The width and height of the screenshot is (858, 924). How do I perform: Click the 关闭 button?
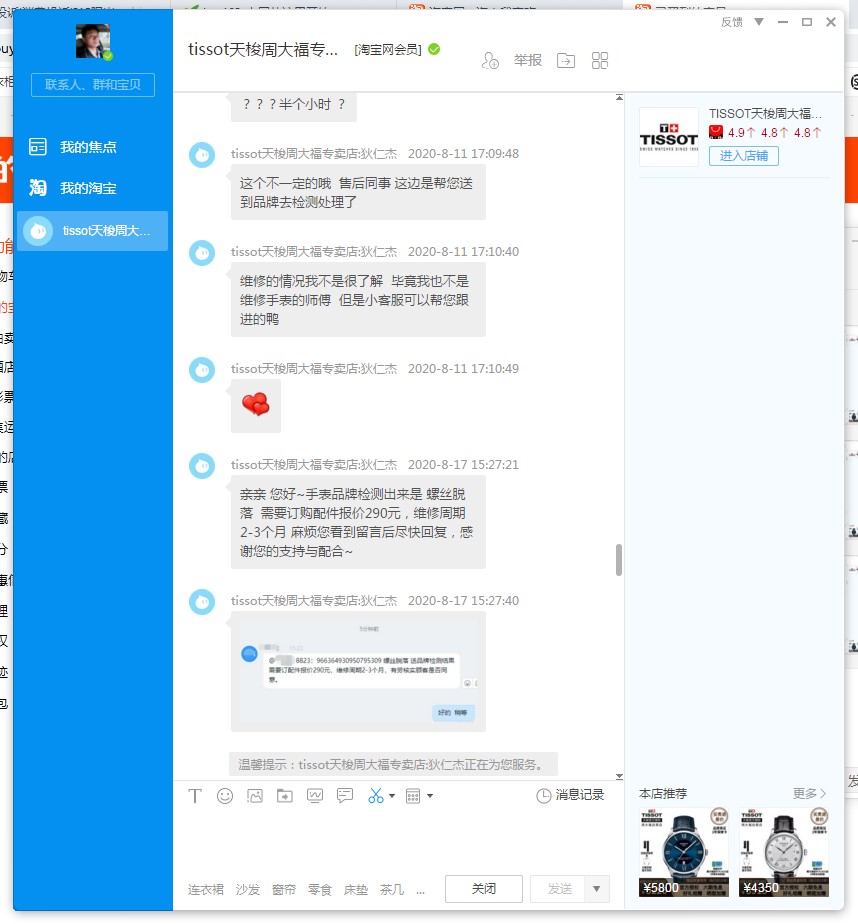(484, 889)
